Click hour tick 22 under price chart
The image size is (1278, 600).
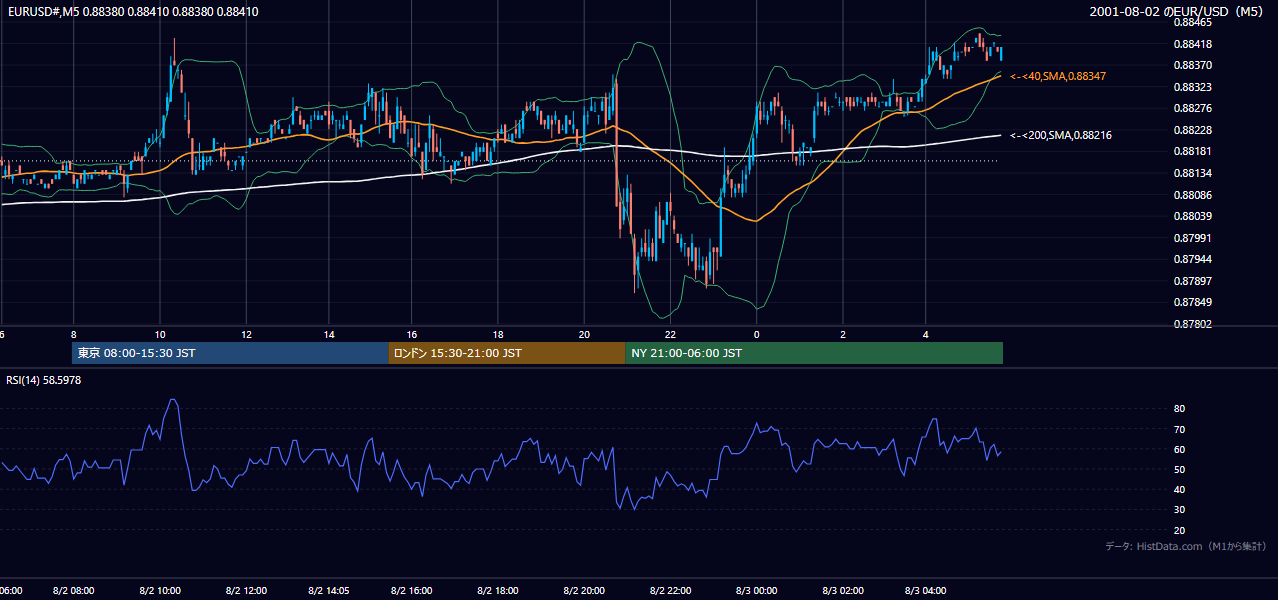(670, 335)
